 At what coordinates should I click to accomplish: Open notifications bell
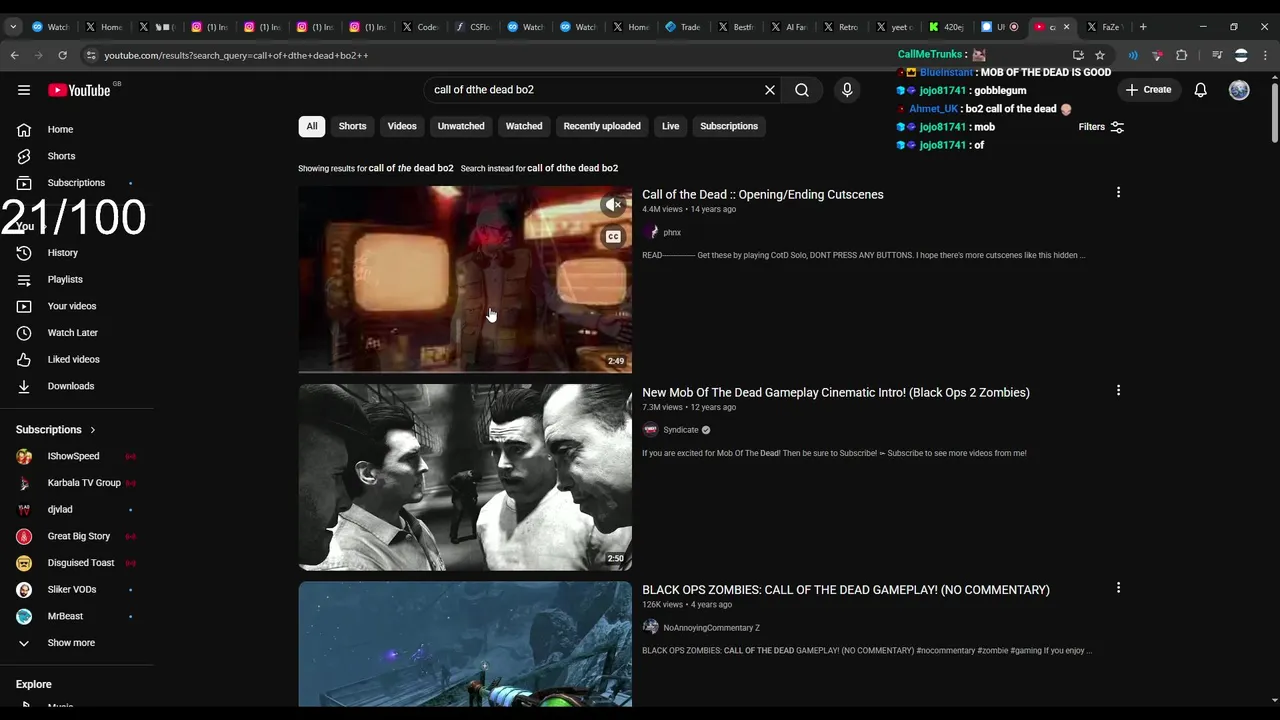(x=1200, y=90)
